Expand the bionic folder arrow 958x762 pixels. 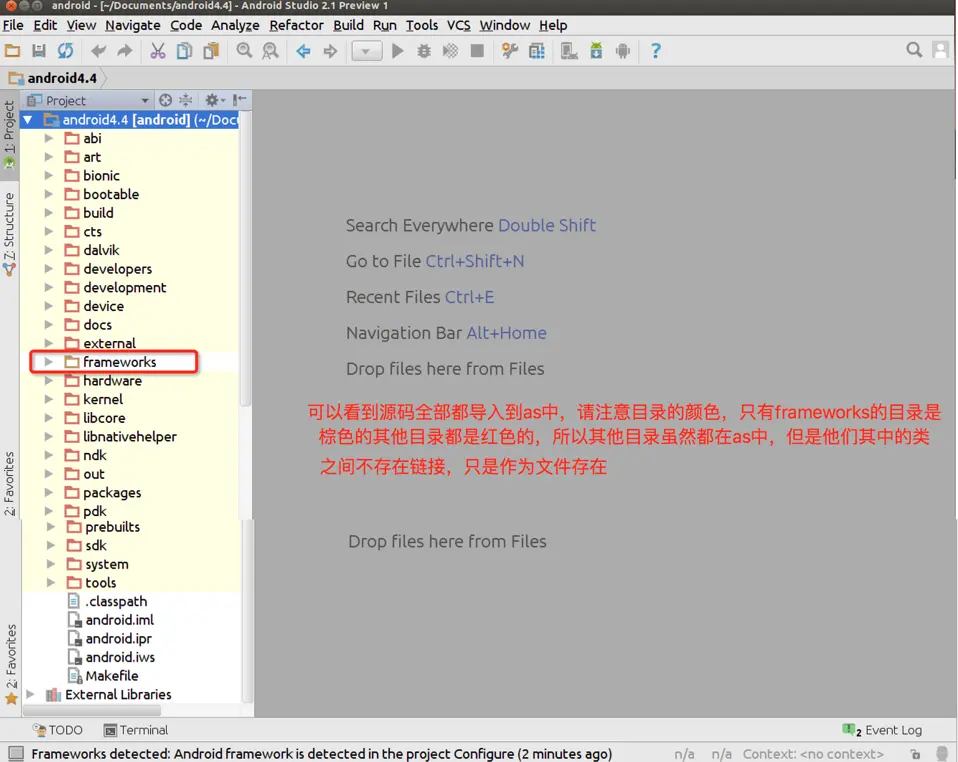pos(49,176)
